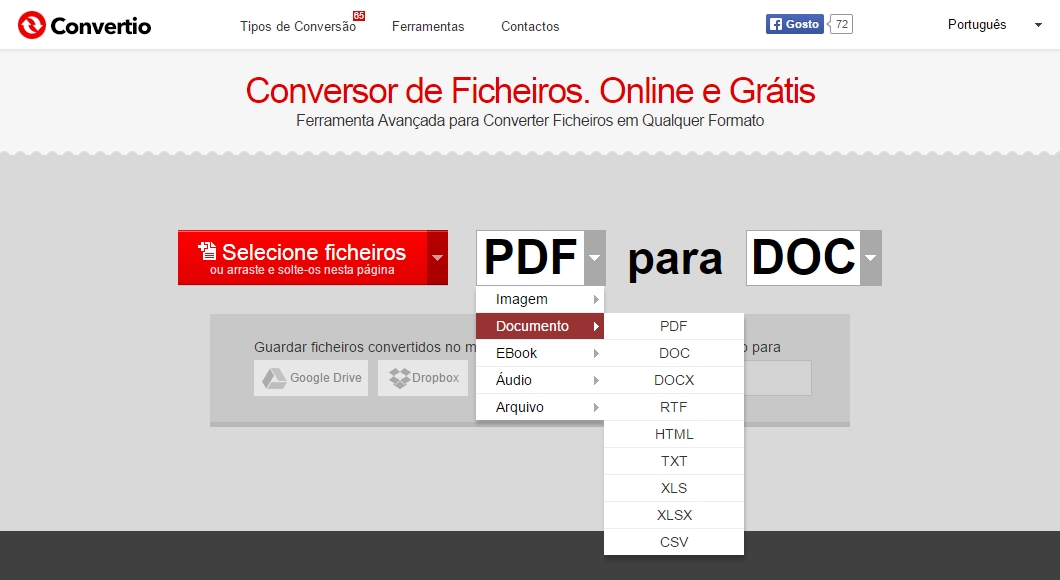Click the 72 likes counter

[x=841, y=24]
